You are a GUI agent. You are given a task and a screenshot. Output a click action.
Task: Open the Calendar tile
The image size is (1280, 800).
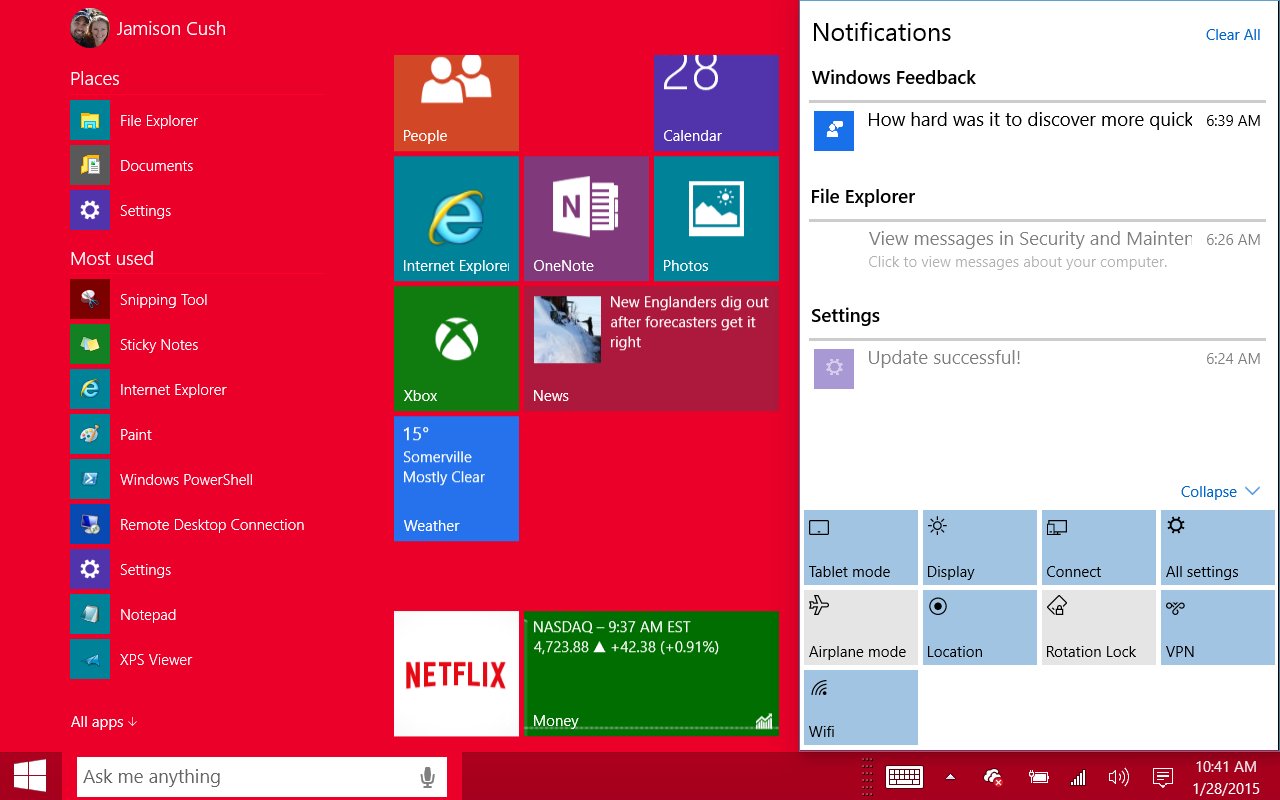point(716,103)
